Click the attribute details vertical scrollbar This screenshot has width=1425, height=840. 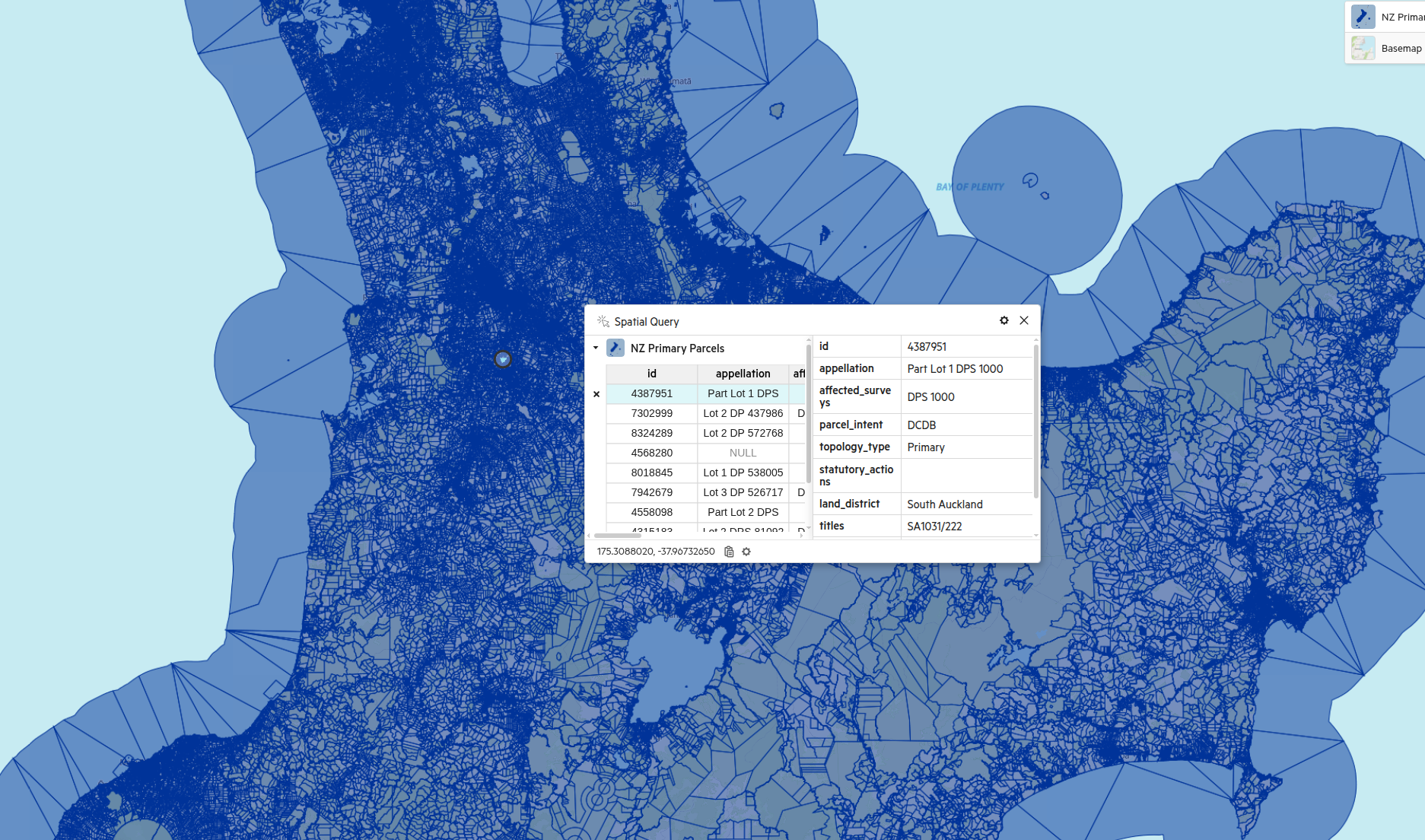(x=1035, y=422)
